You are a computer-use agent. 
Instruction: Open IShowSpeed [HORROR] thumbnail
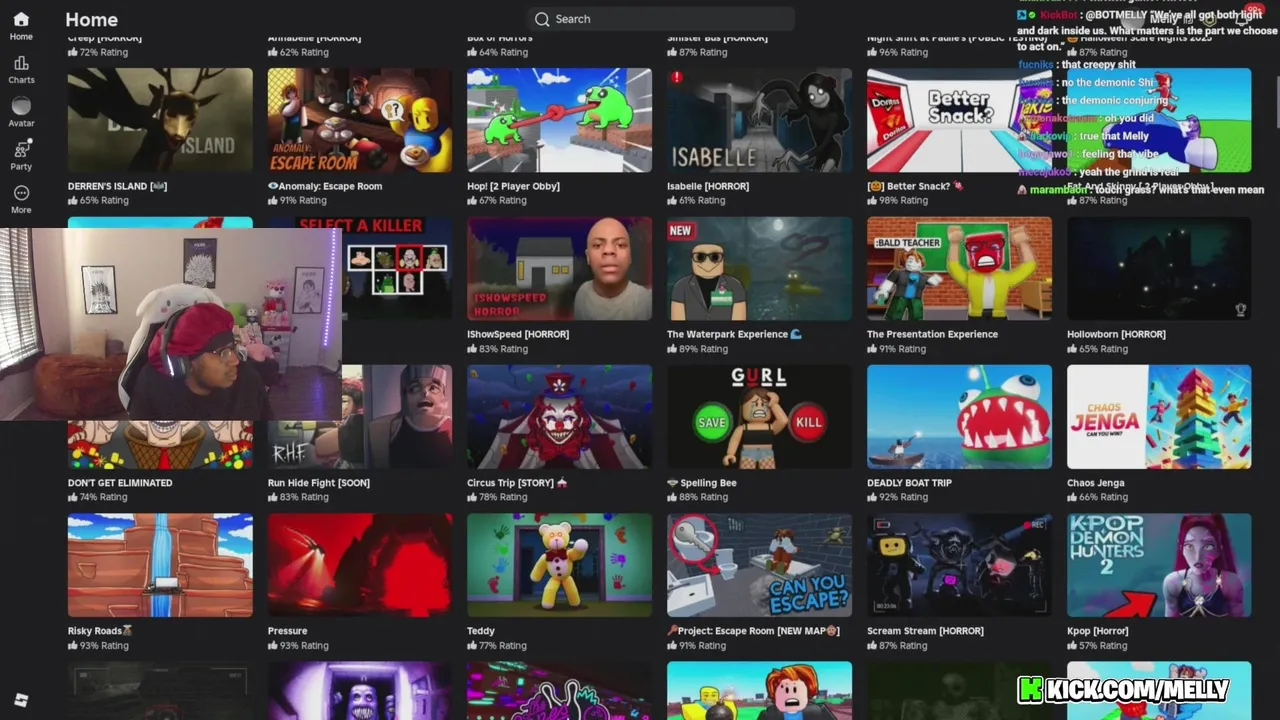click(x=559, y=268)
